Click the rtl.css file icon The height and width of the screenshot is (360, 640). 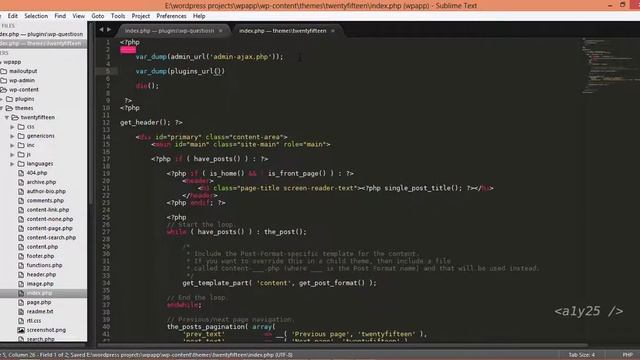pyautogui.click(x=21, y=321)
